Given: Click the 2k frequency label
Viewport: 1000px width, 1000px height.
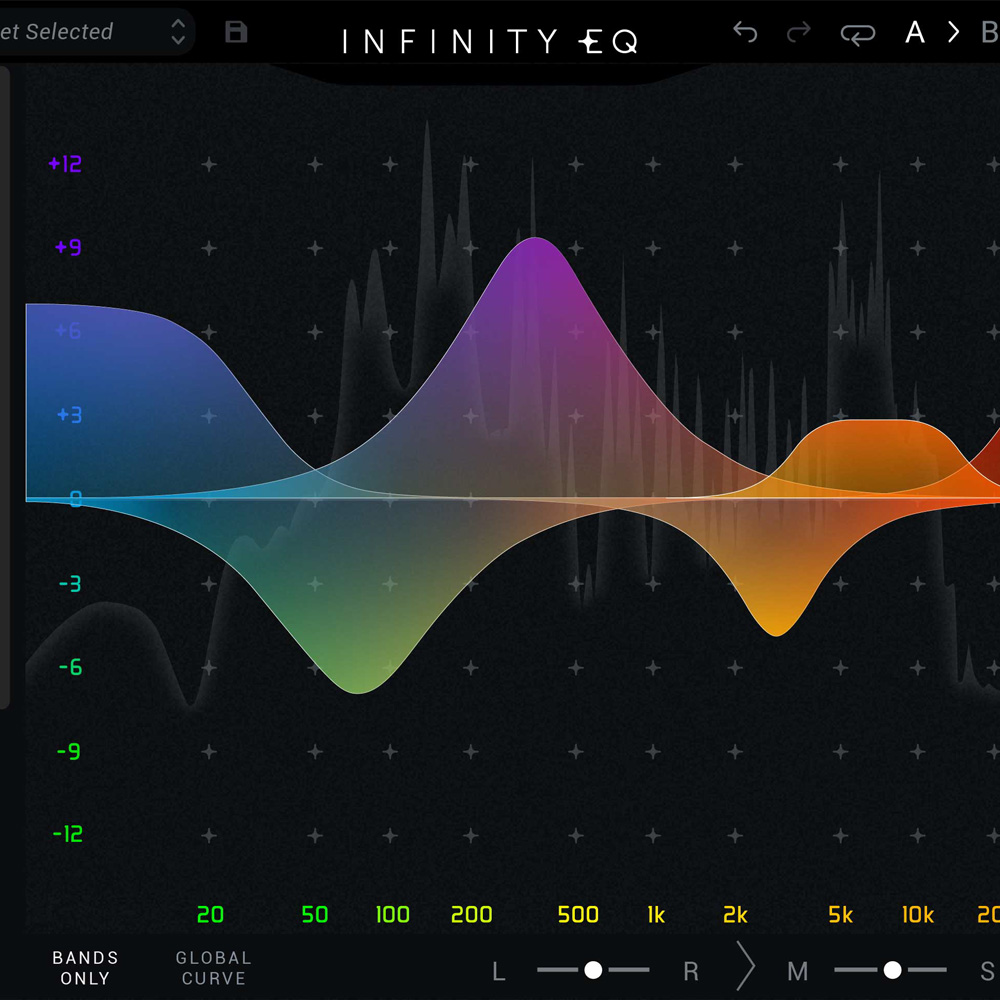Looking at the screenshot, I should click(735, 915).
